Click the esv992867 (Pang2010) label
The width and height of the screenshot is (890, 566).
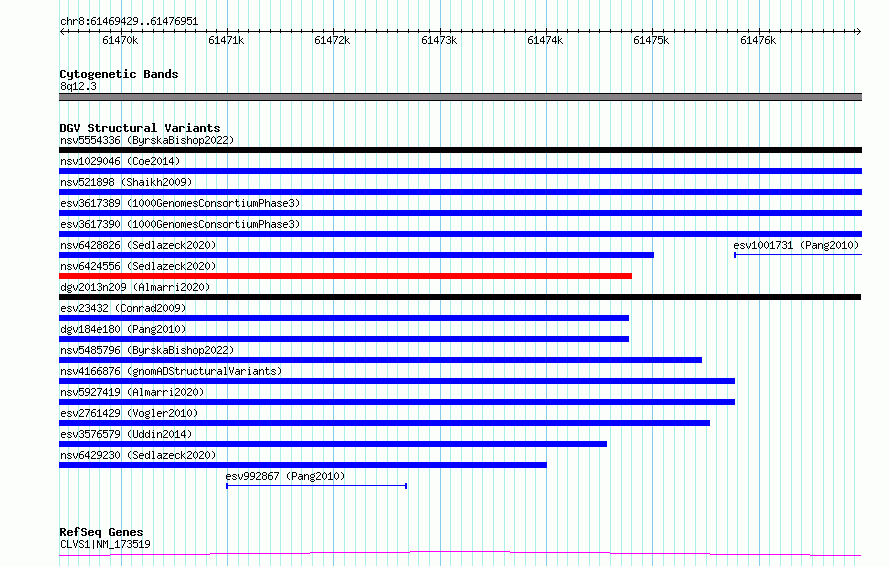(285, 476)
